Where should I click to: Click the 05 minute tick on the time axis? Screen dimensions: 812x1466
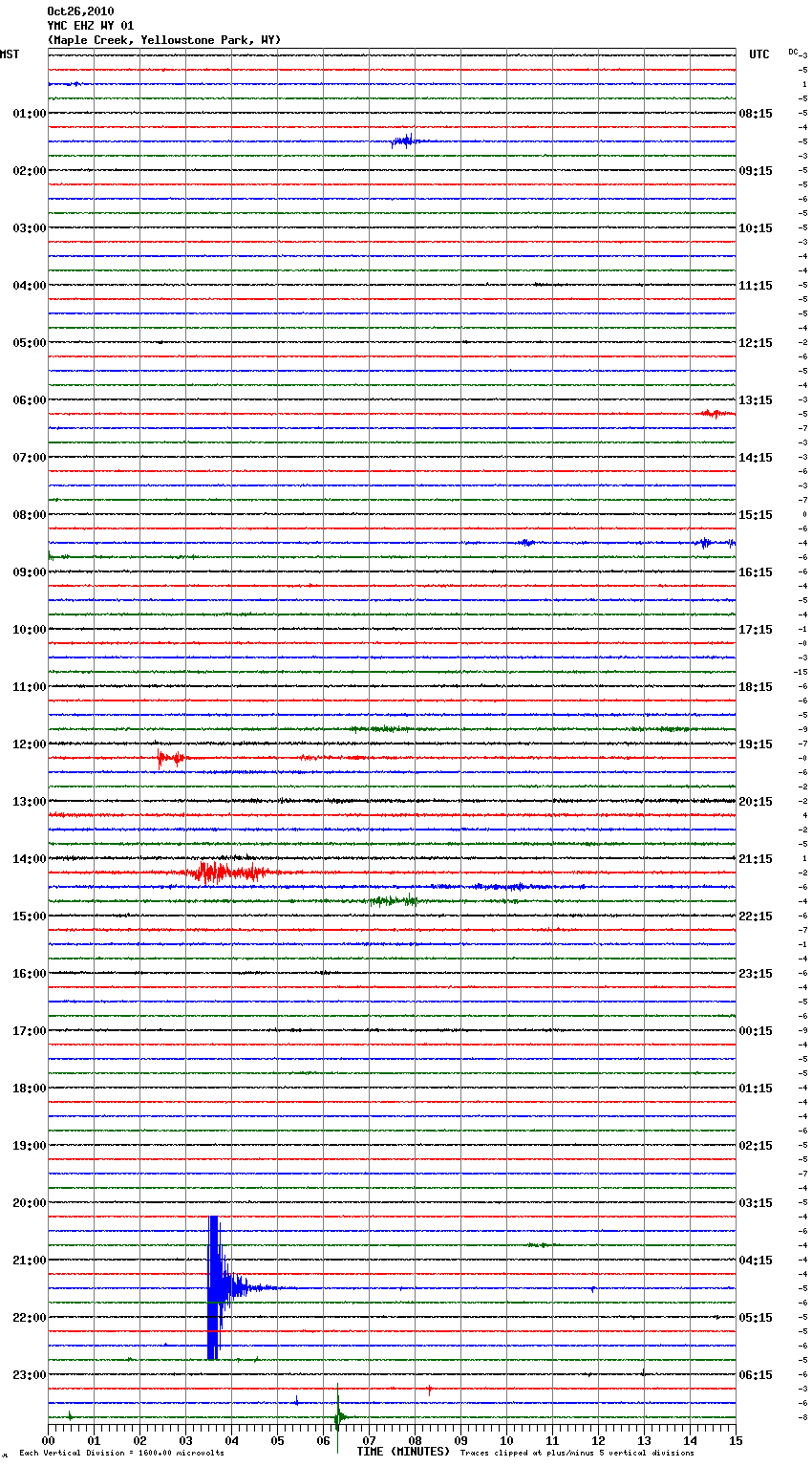point(278,1440)
